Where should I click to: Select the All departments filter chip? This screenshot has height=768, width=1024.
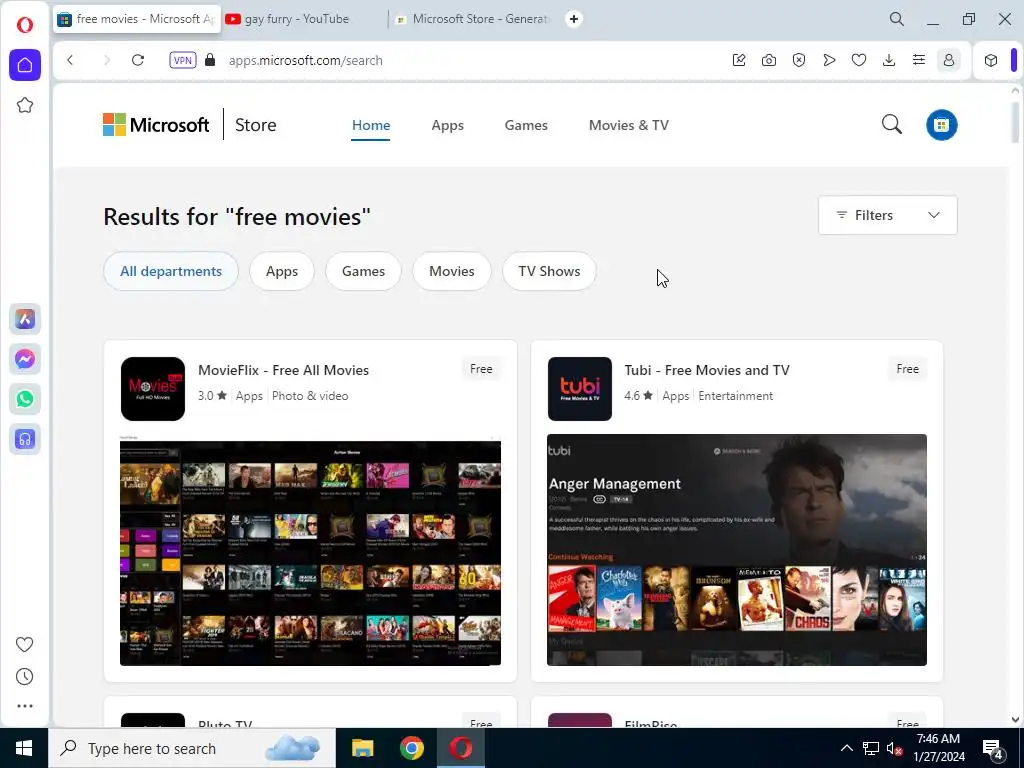(x=171, y=271)
